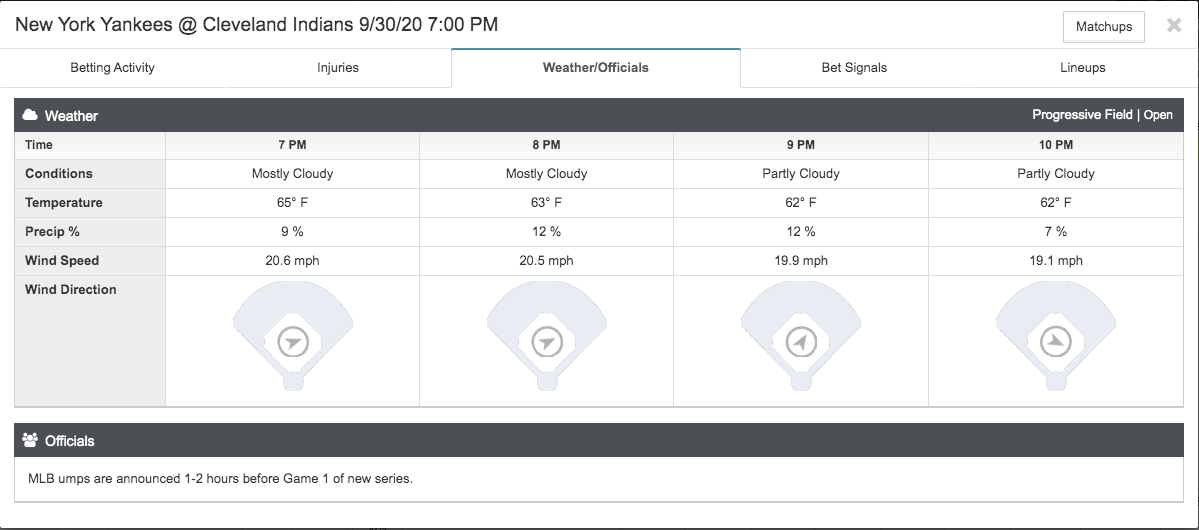Open the Bet Signals tab
This screenshot has width=1199, height=530.
click(854, 67)
